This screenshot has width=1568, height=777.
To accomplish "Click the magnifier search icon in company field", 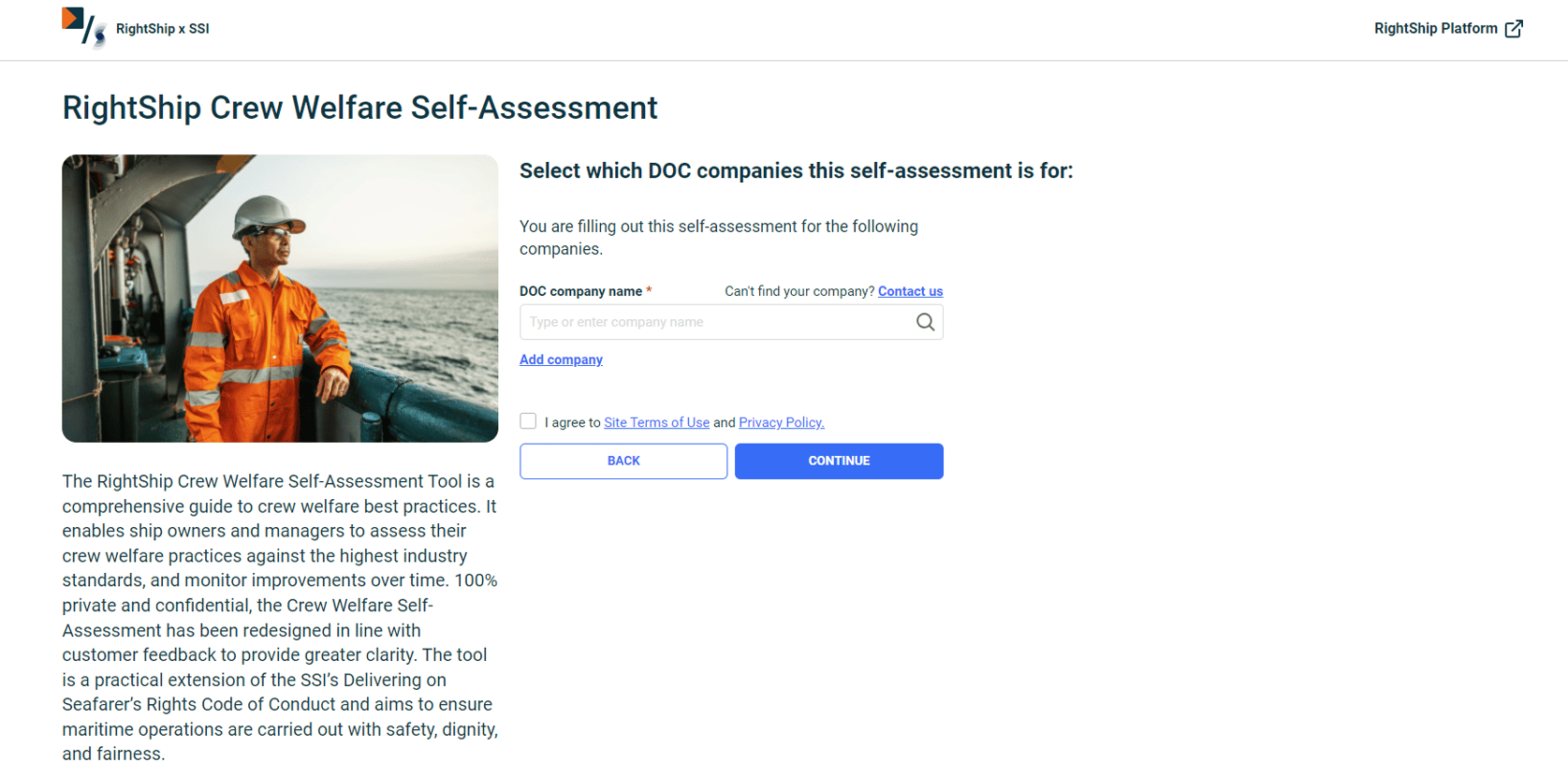I will point(925,322).
